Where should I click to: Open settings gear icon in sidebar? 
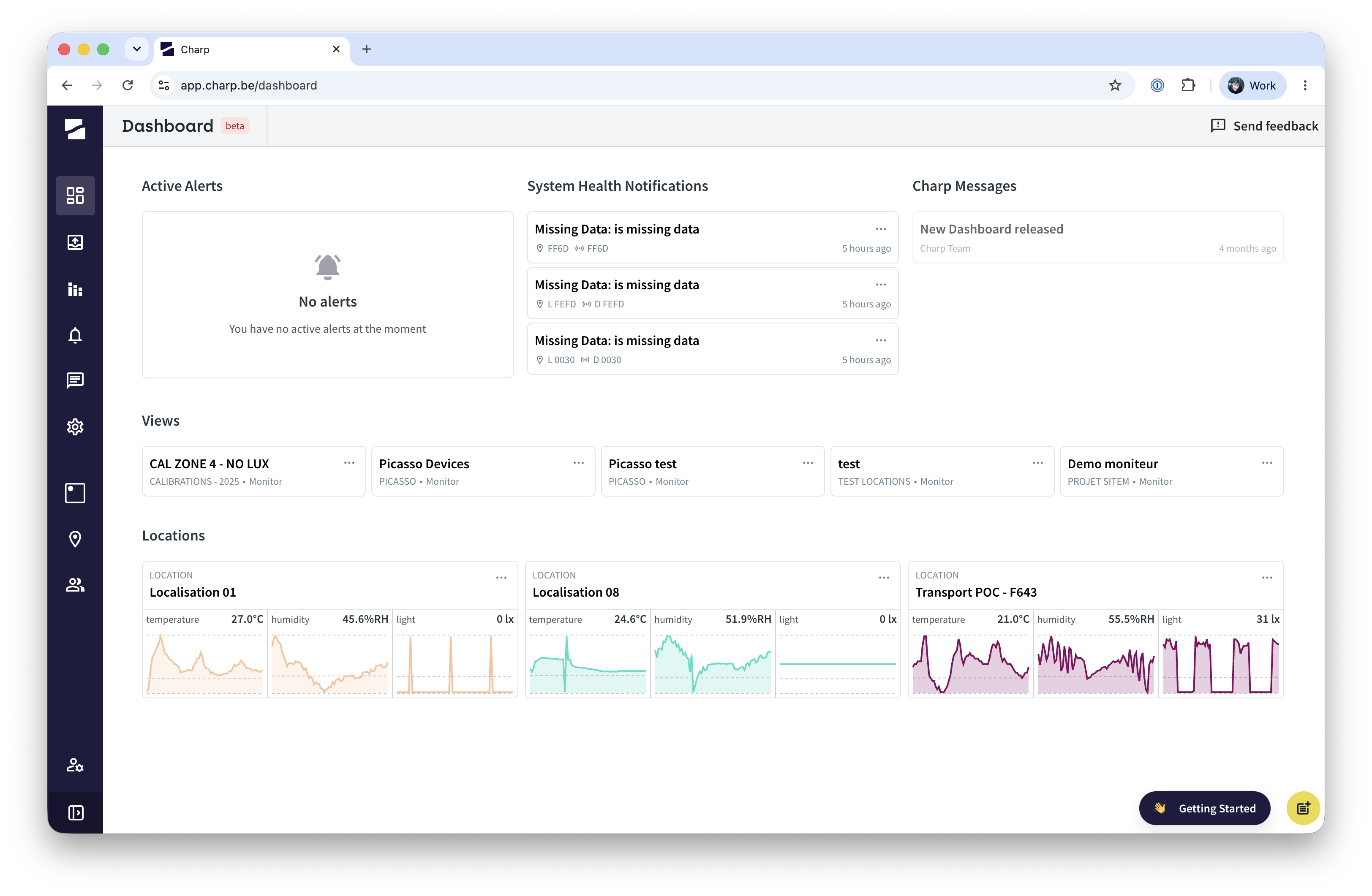(x=75, y=427)
